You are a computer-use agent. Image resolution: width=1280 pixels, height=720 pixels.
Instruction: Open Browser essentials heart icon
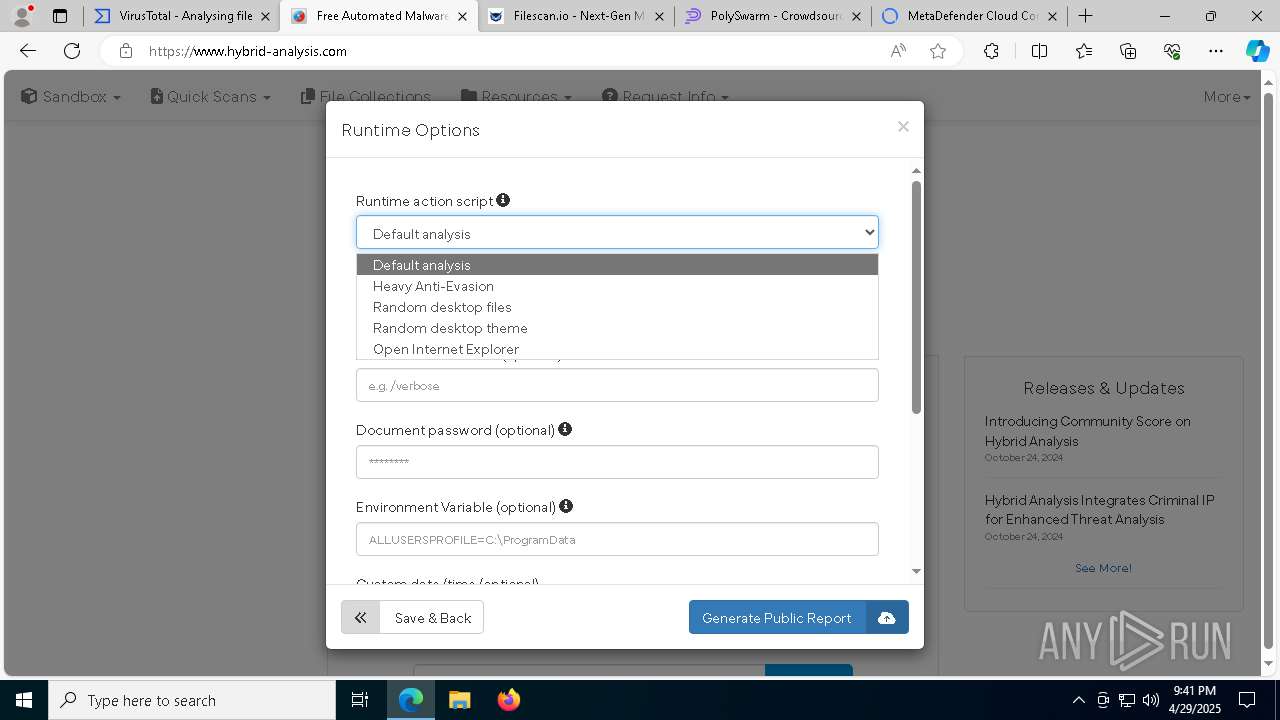[1172, 51]
